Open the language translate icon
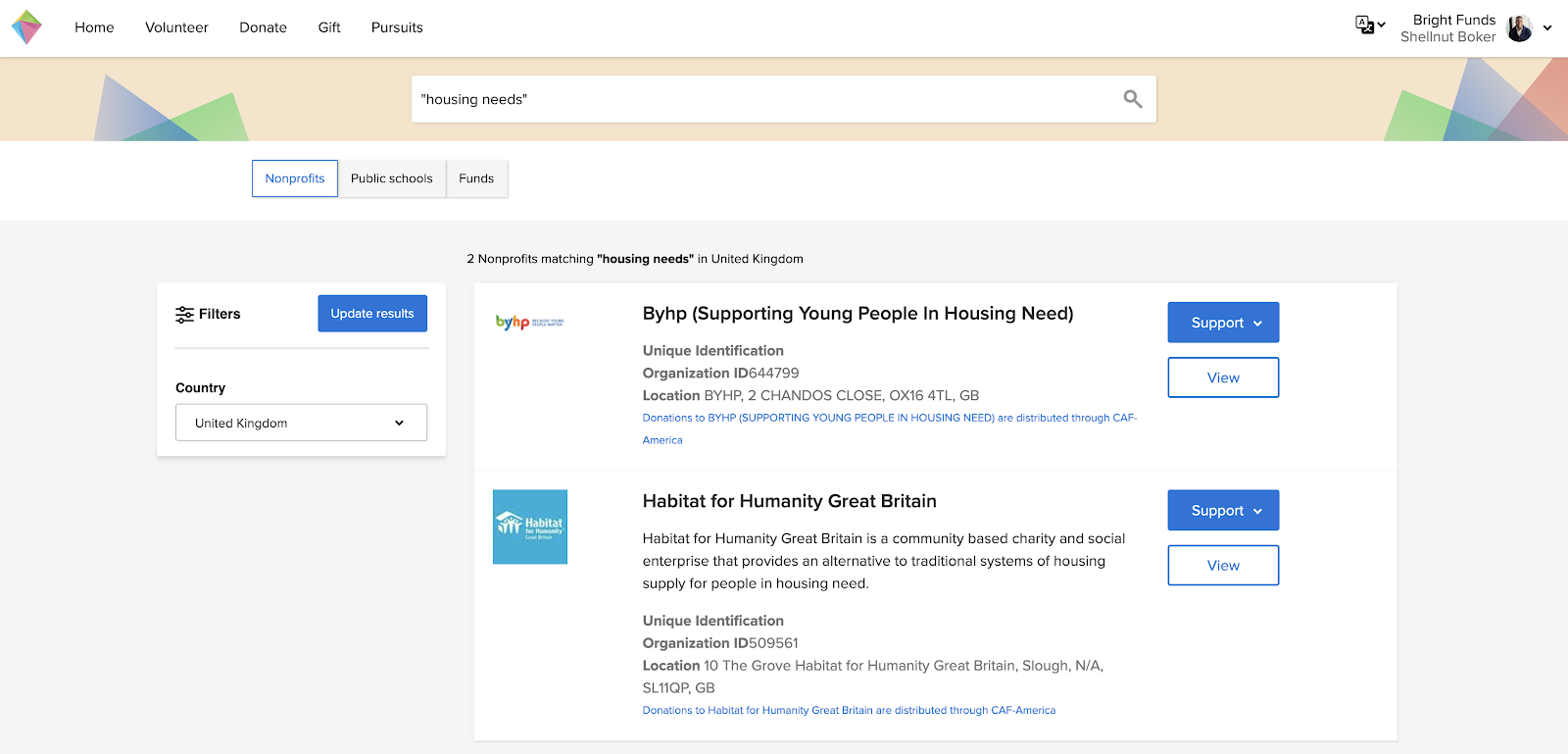The height and width of the screenshot is (754, 1568). (1364, 25)
